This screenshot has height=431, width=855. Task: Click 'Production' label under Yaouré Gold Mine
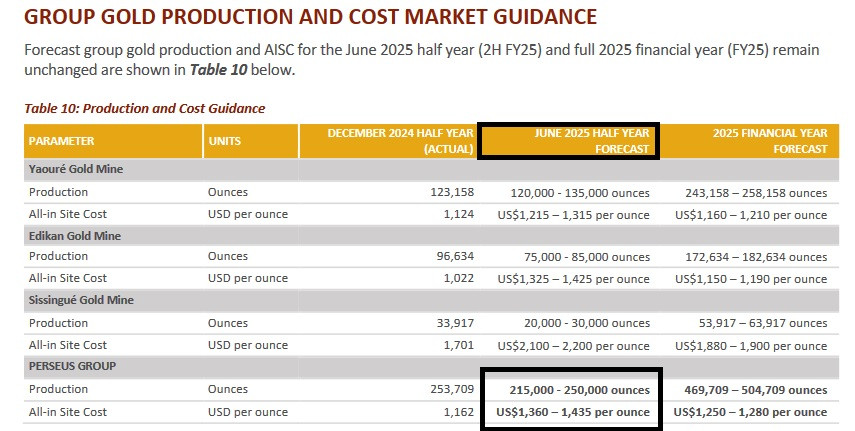pyautogui.click(x=58, y=192)
